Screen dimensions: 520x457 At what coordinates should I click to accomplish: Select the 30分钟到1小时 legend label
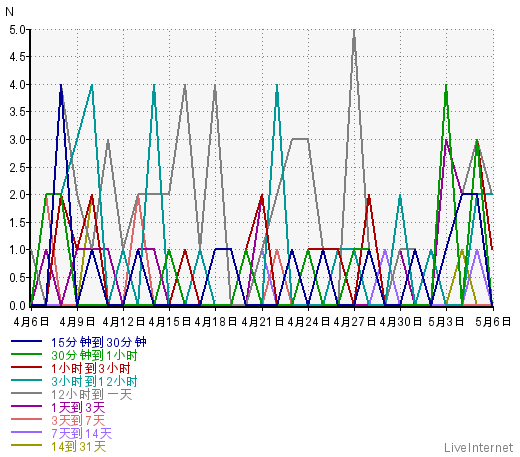pos(94,355)
